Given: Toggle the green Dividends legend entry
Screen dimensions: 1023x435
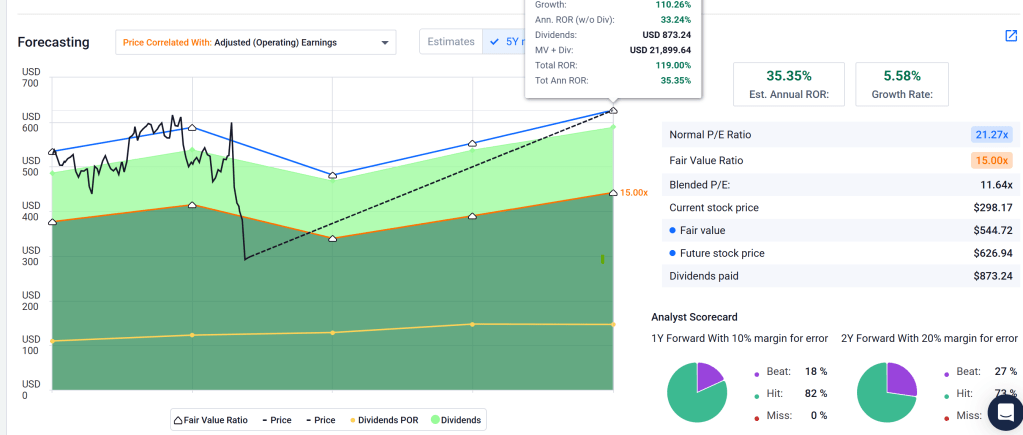Looking at the screenshot, I should click(x=457, y=420).
